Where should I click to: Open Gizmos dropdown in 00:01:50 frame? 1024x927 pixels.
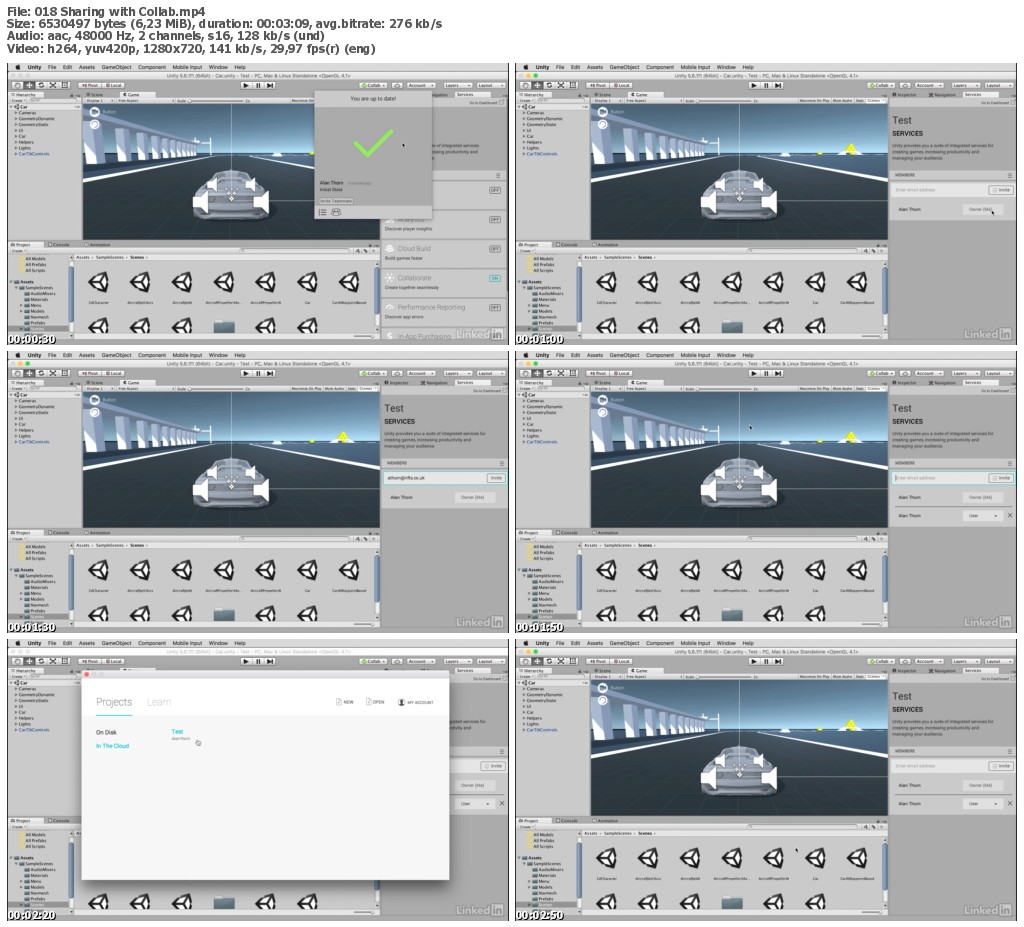[874, 389]
